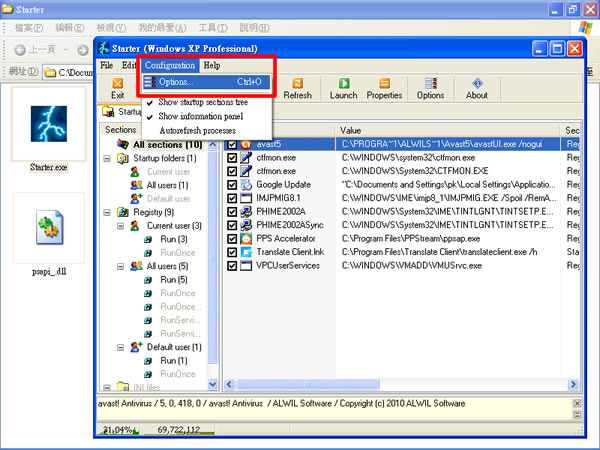Screen dimensions: 600x450
Task: Toggle Show information panel
Action: pos(206,116)
